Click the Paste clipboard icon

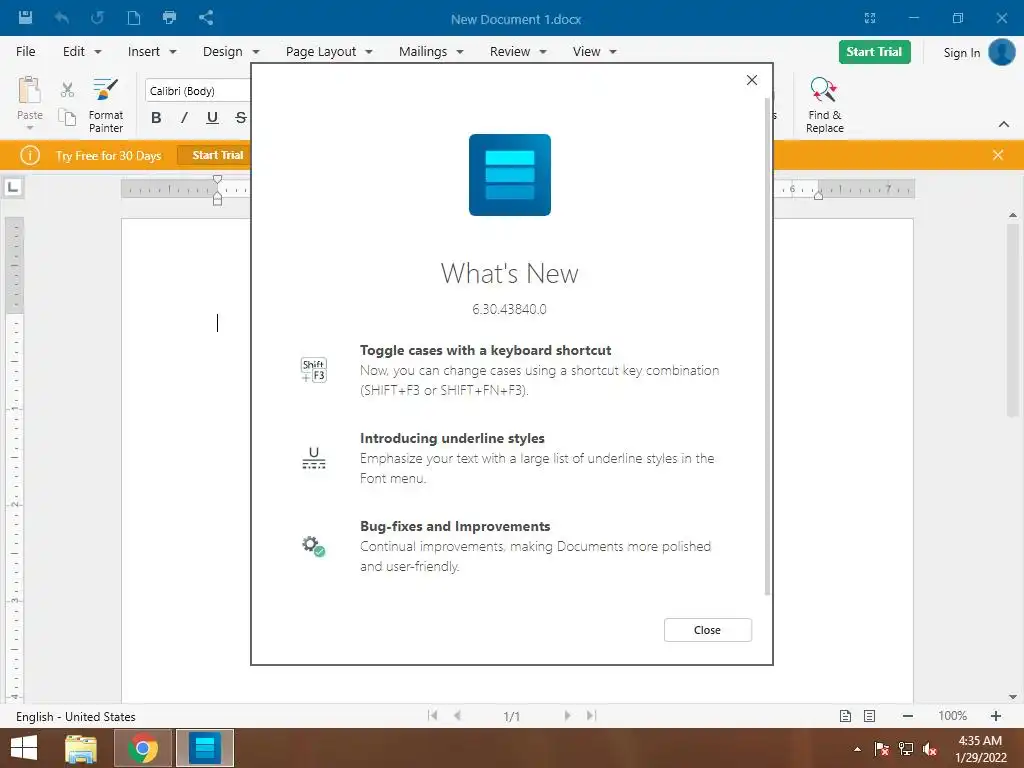pos(29,91)
